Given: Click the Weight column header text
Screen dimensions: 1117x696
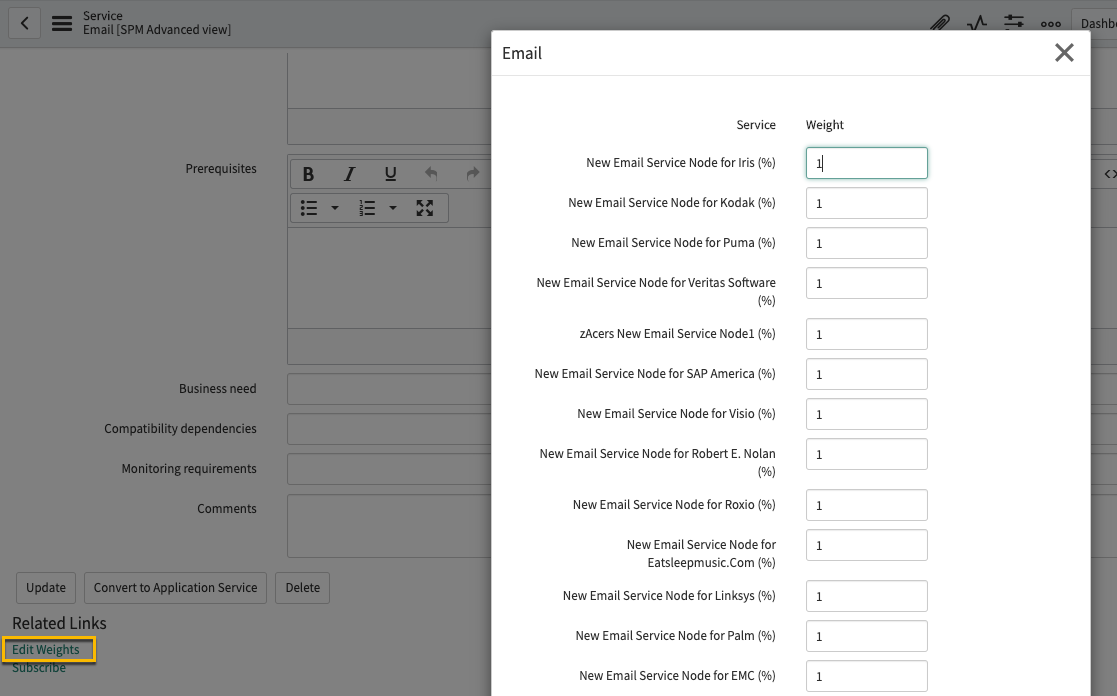Looking at the screenshot, I should click(824, 125).
